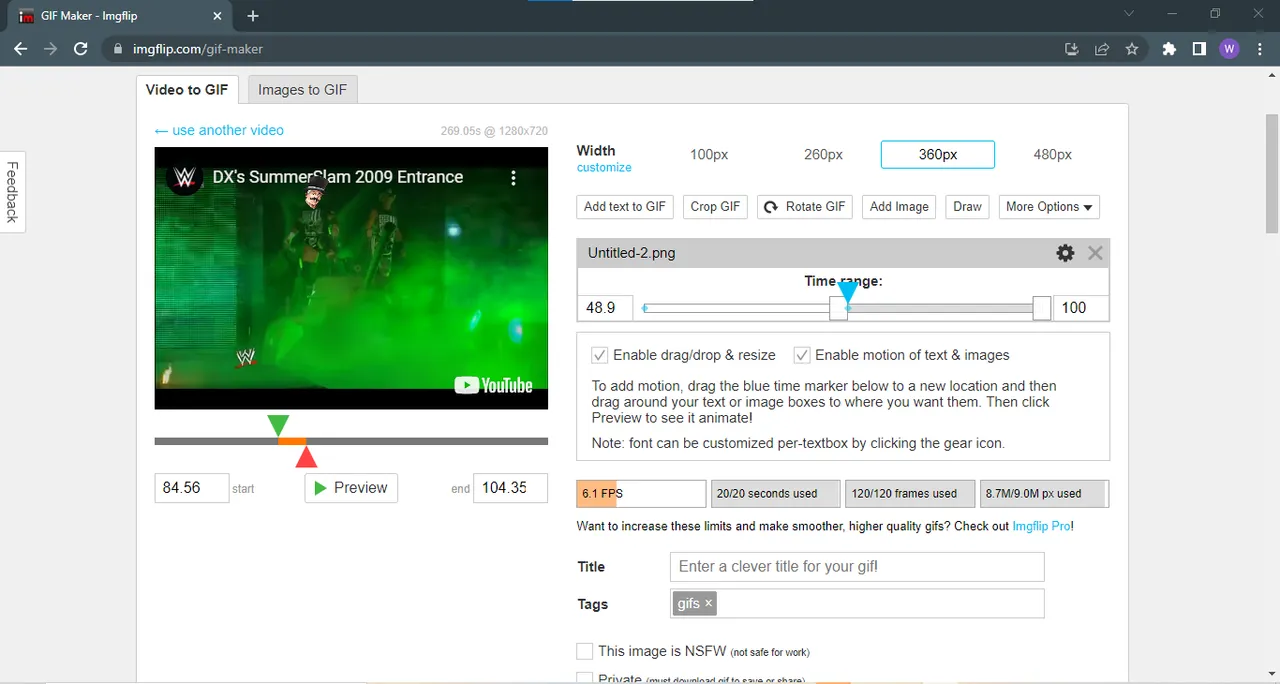Open a new browser tab with plus
Viewport: 1280px width, 684px height.
pyautogui.click(x=253, y=16)
